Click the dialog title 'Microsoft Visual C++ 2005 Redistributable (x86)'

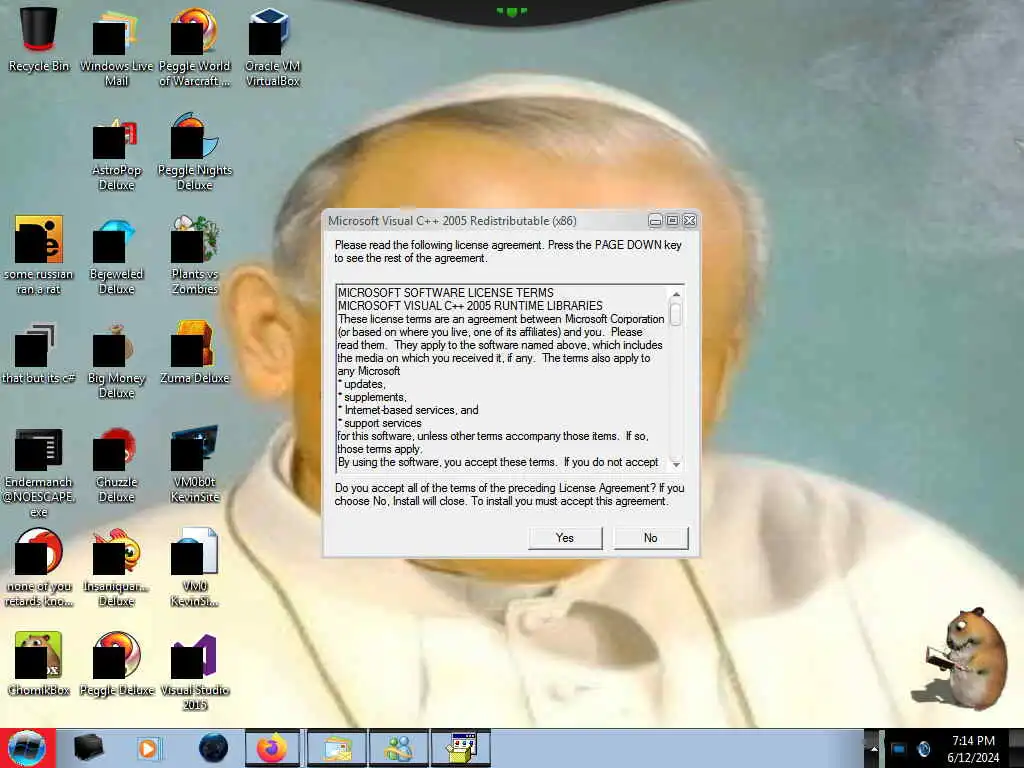[452, 221]
